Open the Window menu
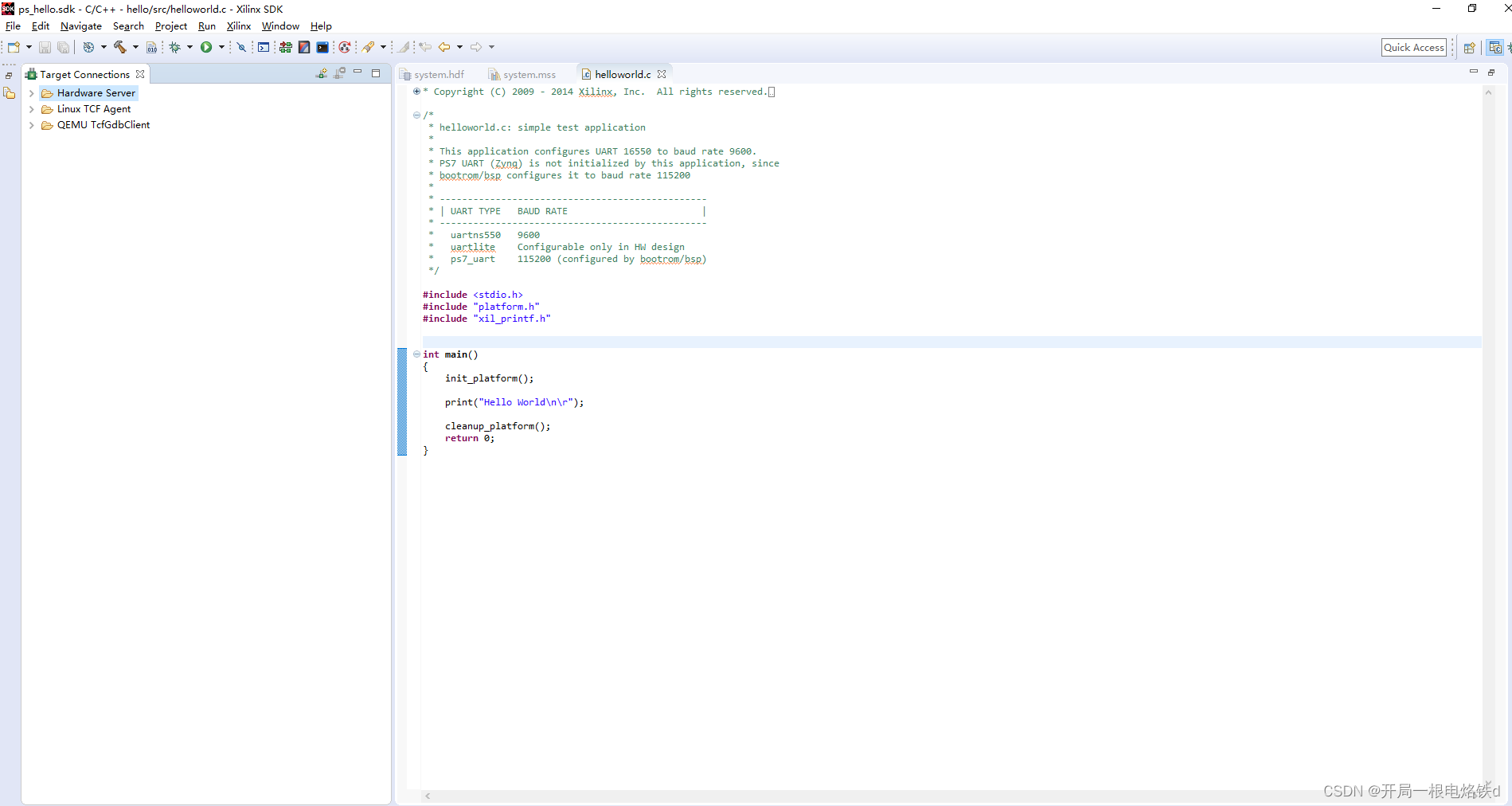 pyautogui.click(x=280, y=26)
